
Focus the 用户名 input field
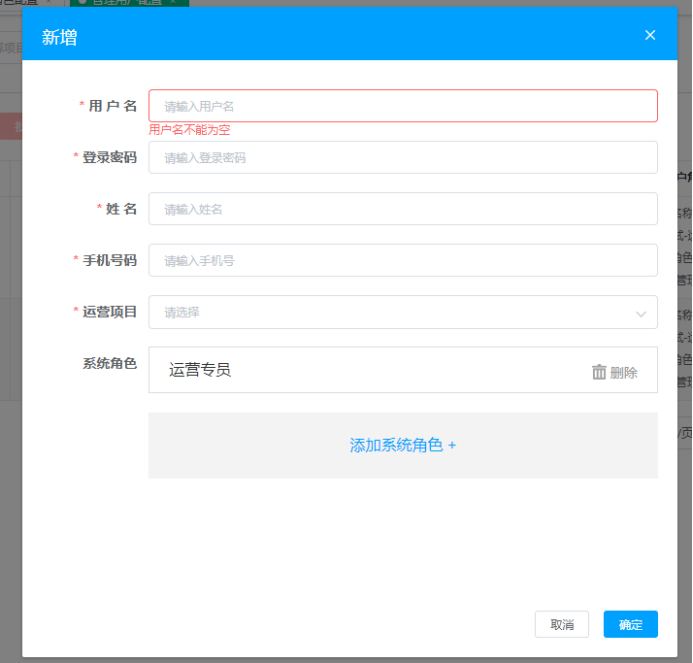pos(402,106)
